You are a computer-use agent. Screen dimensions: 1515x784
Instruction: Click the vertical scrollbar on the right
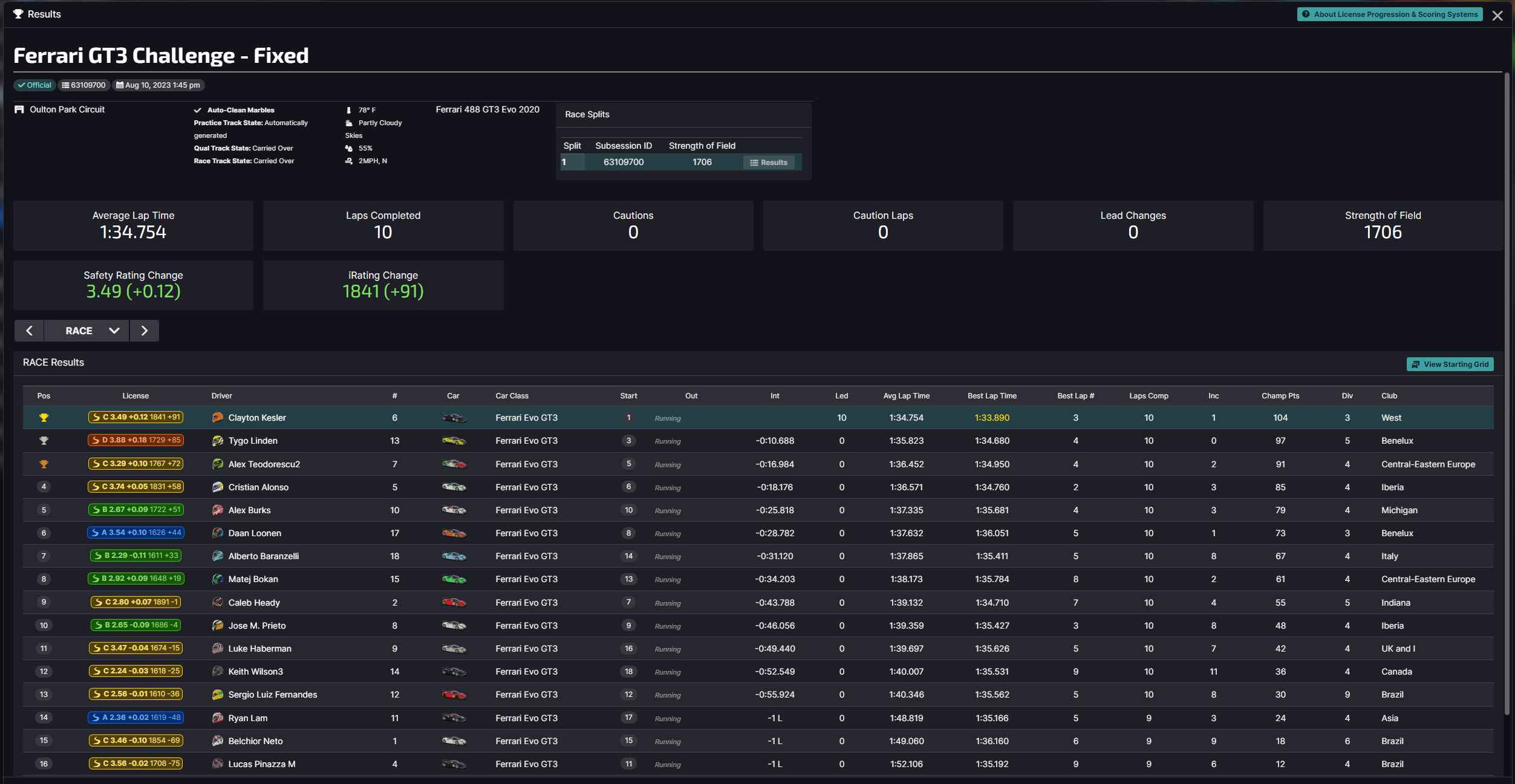(1507, 393)
